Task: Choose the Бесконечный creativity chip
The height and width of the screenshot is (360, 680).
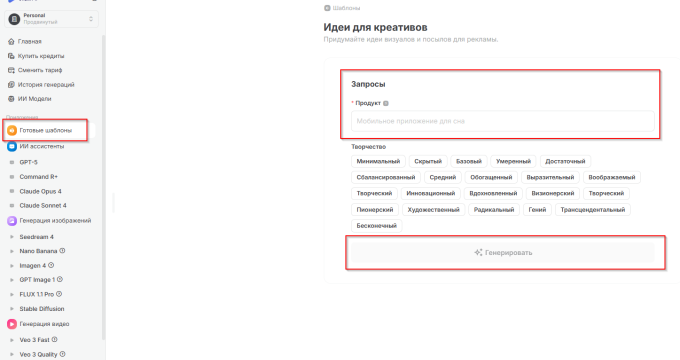Action: click(376, 226)
